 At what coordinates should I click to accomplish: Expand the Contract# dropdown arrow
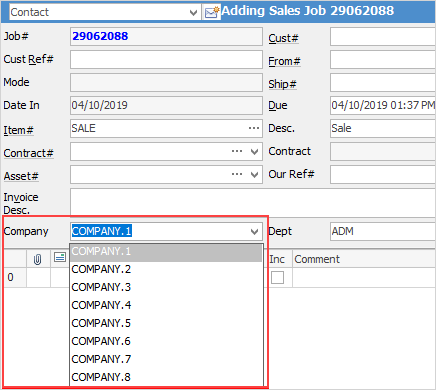coord(254,152)
